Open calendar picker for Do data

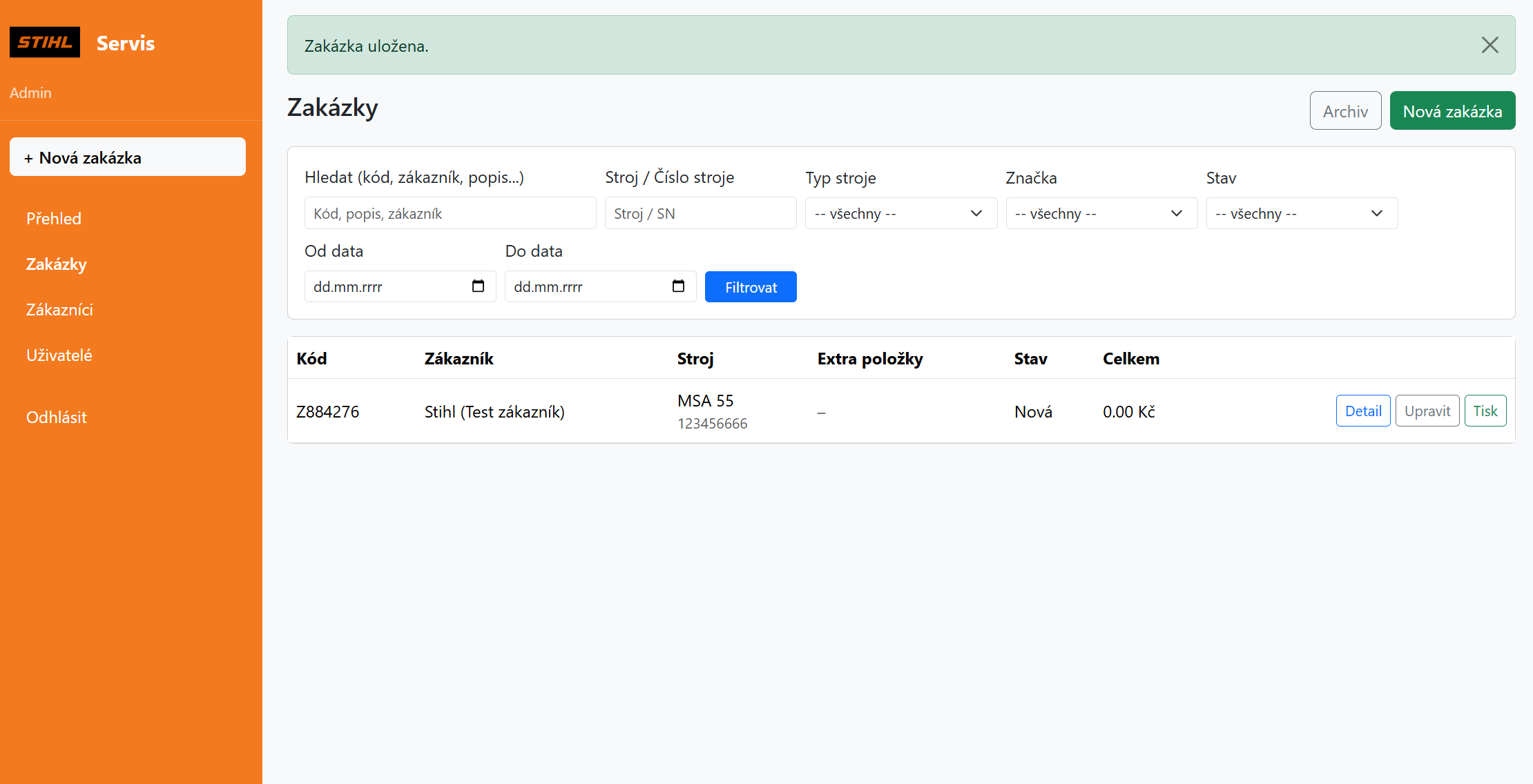[678, 286]
